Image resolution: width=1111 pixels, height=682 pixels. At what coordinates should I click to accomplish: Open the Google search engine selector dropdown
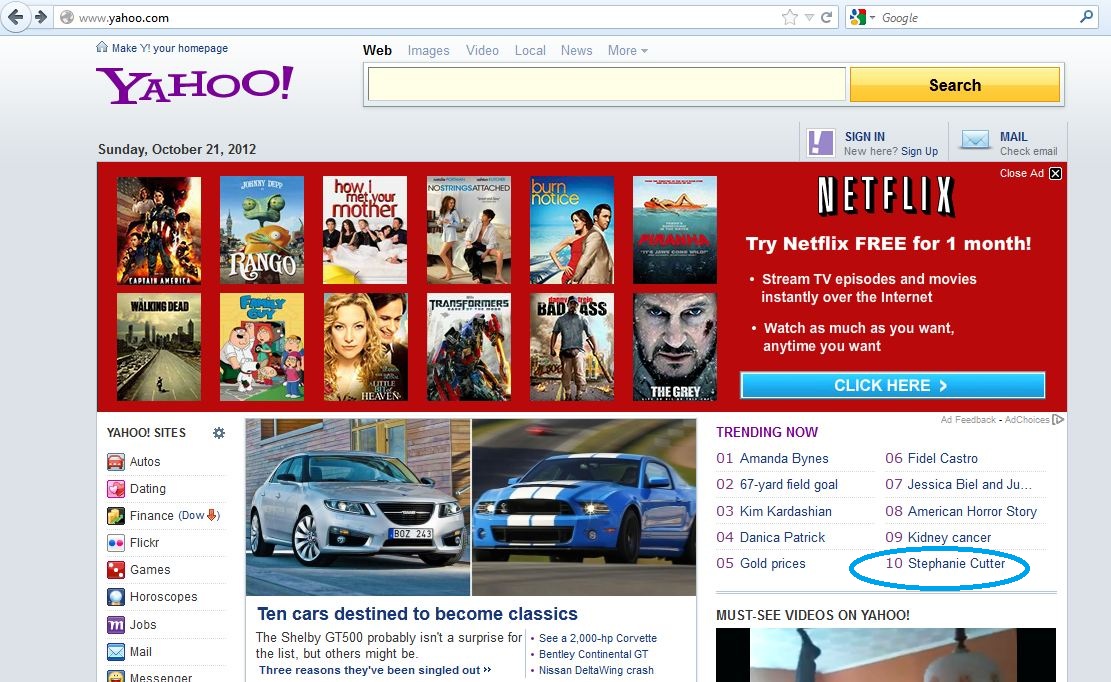(x=862, y=17)
